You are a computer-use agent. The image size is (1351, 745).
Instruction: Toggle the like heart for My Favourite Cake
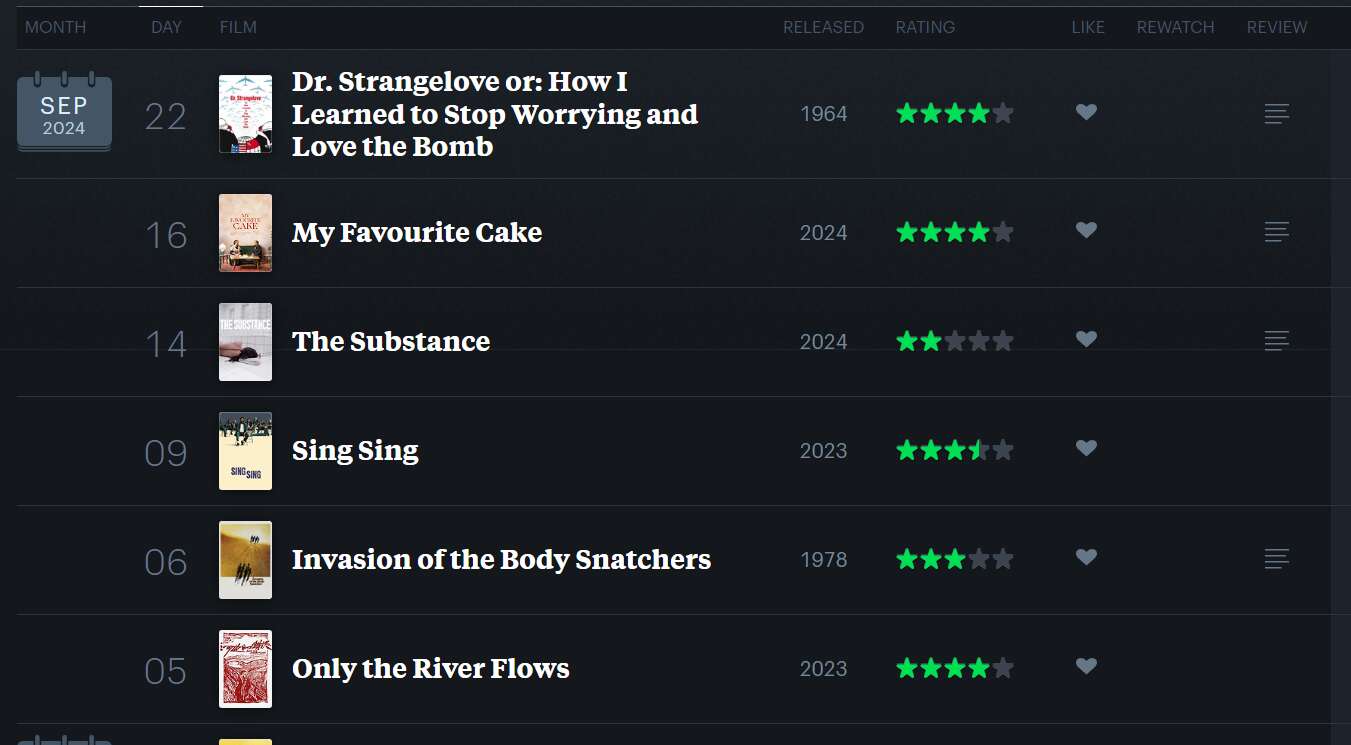(x=1086, y=231)
